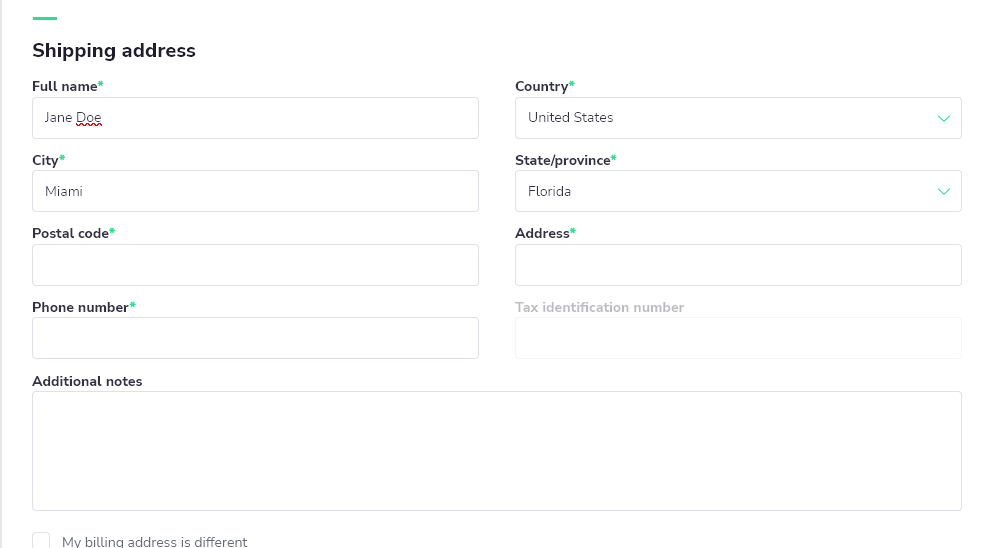Click the 'Phone number' field label
Screen dimensions: 991x548
81,307
